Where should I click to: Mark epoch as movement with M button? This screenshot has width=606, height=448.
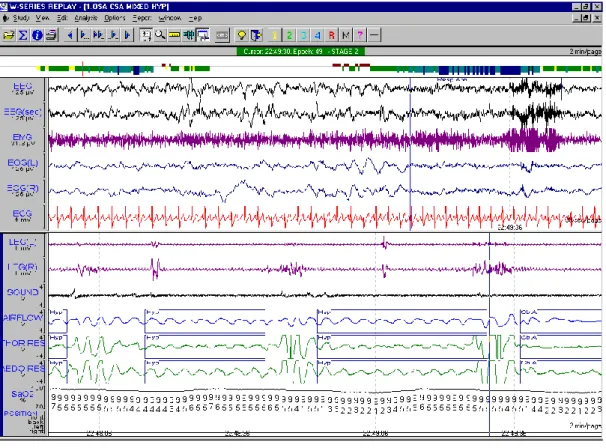[x=346, y=36]
